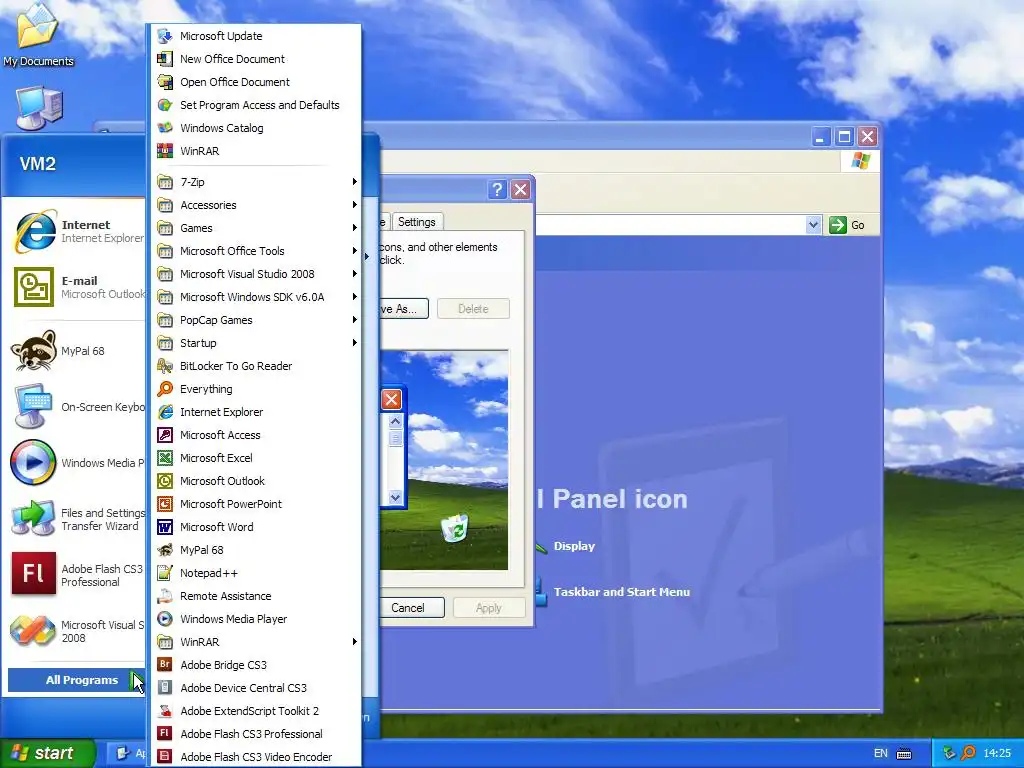Launch Notepad++
This screenshot has height=768, width=1024.
click(256, 573)
